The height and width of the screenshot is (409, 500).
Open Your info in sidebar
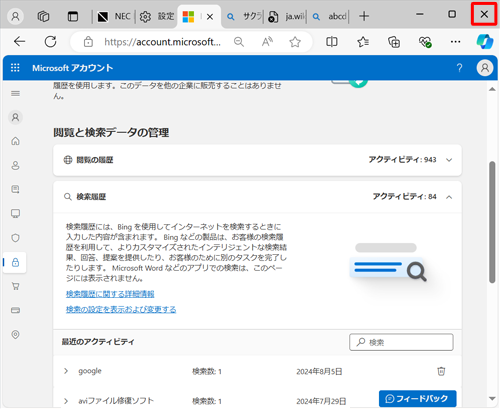[15, 165]
